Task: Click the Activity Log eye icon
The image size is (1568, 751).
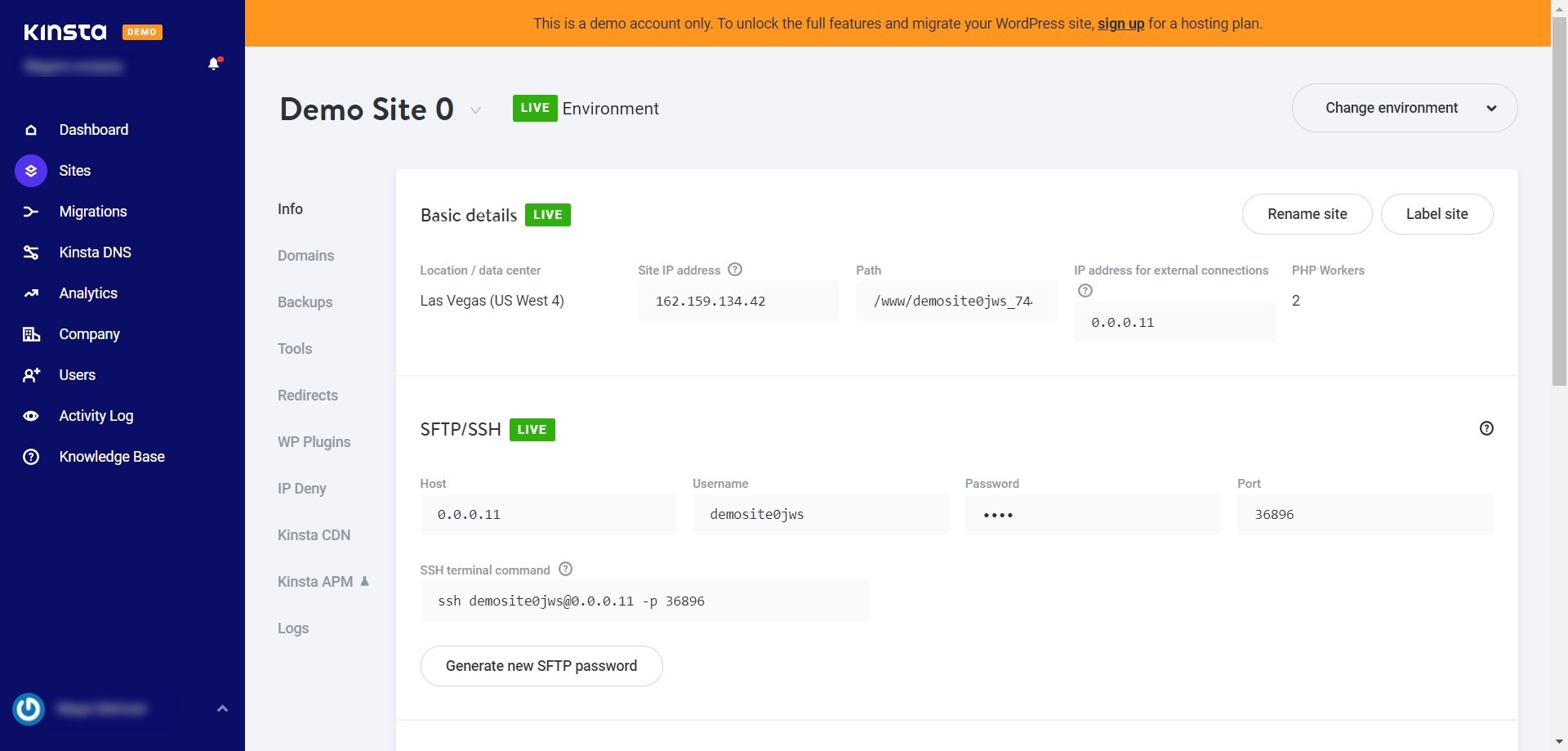Action: click(31, 416)
